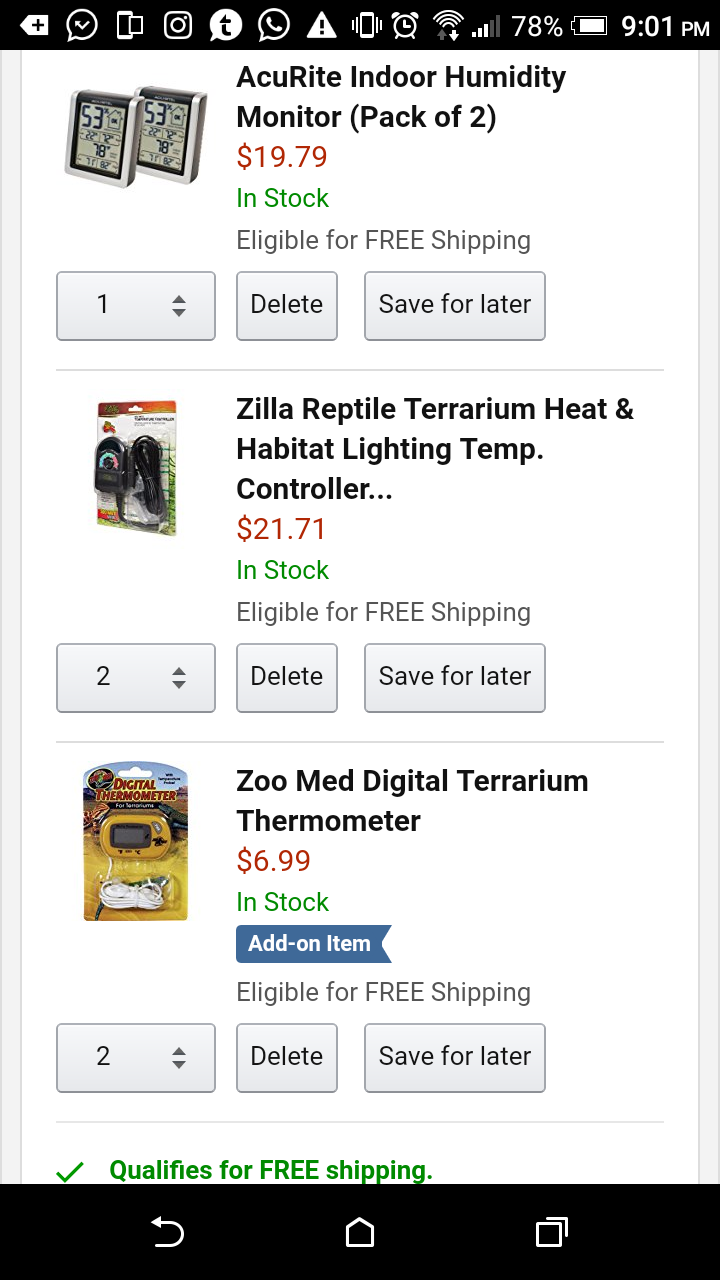Open quantity dropdown for Zoo Med Thermometer

click(136, 1058)
